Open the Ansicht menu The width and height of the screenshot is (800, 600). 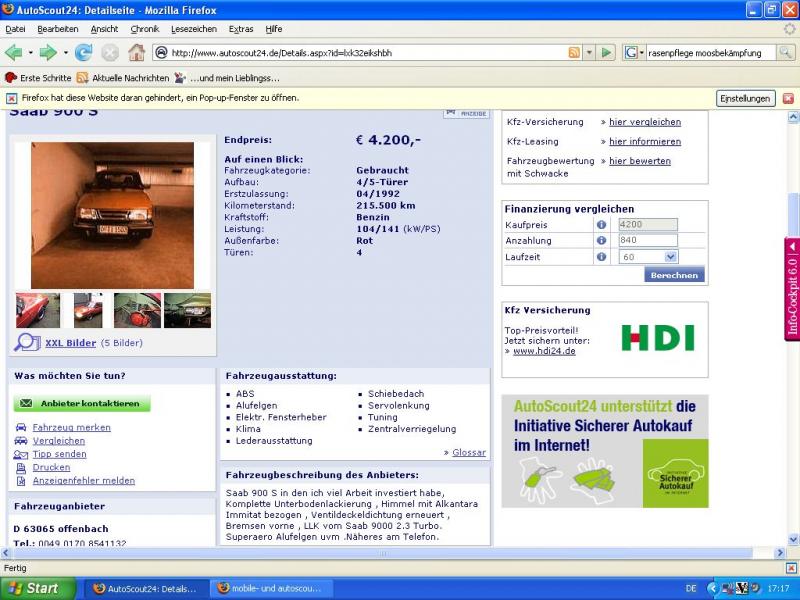104,29
